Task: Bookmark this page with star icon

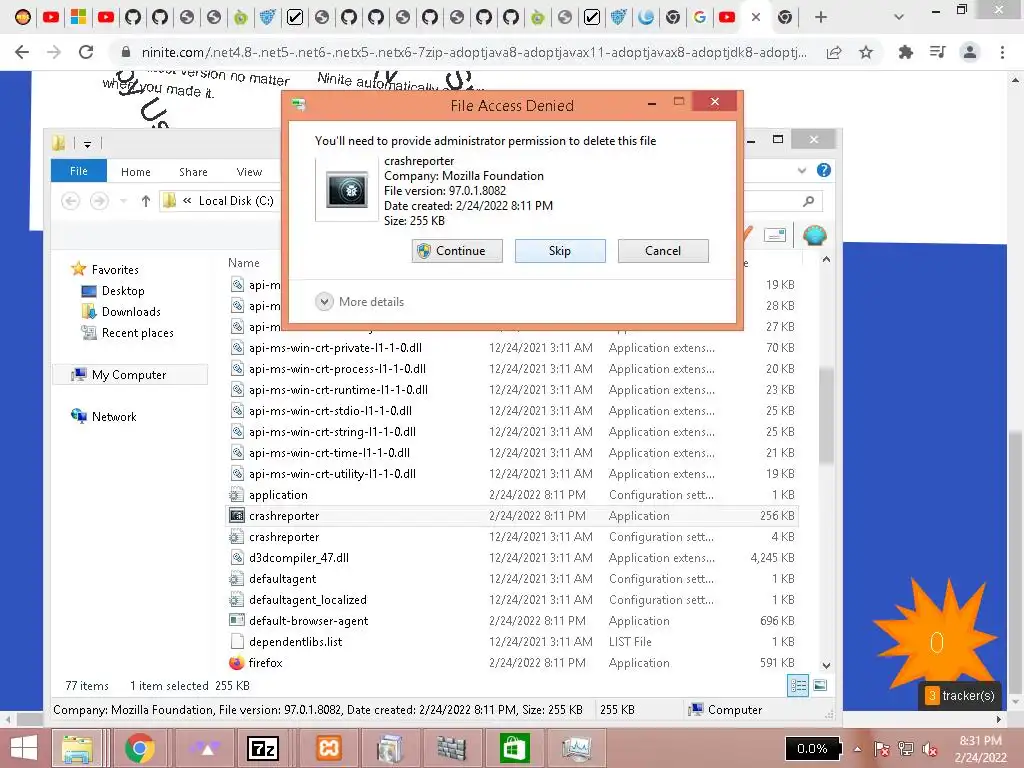Action: click(x=866, y=52)
